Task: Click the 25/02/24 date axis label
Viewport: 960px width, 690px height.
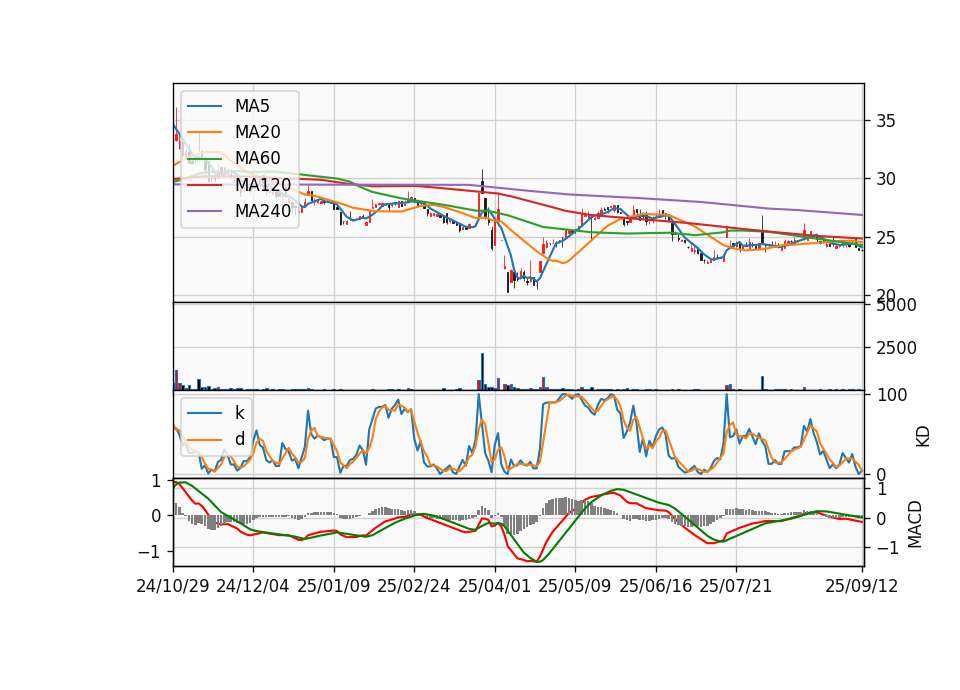Action: tap(414, 586)
